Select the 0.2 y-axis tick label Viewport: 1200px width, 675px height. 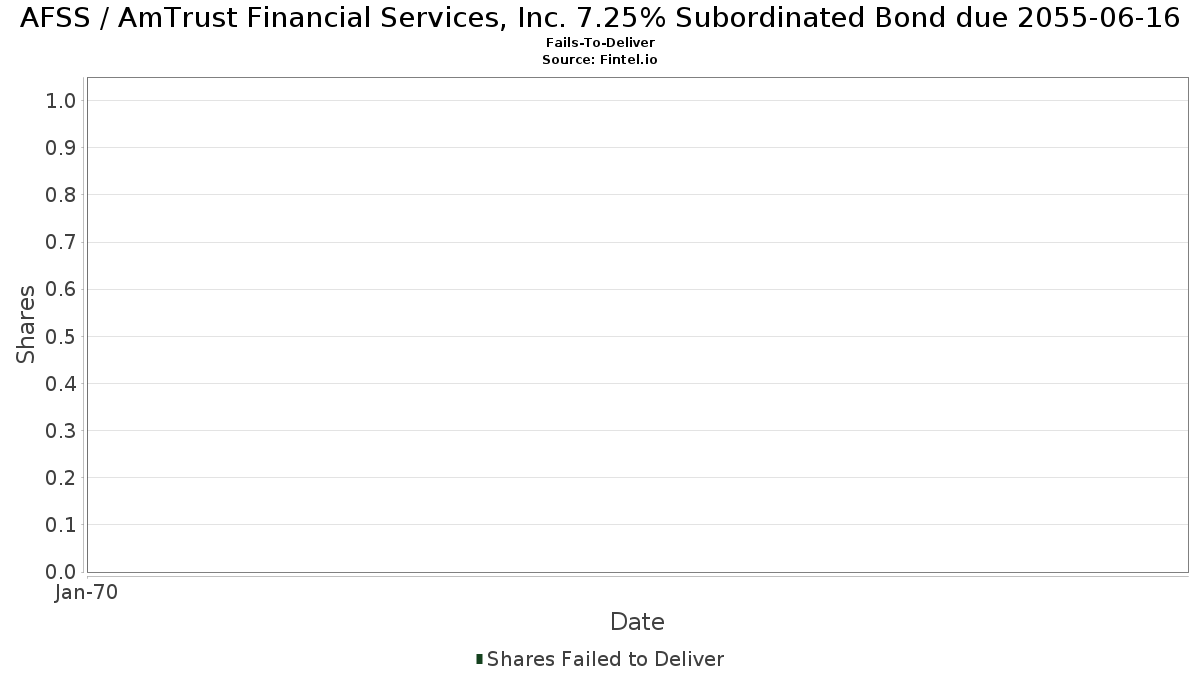(x=61, y=477)
